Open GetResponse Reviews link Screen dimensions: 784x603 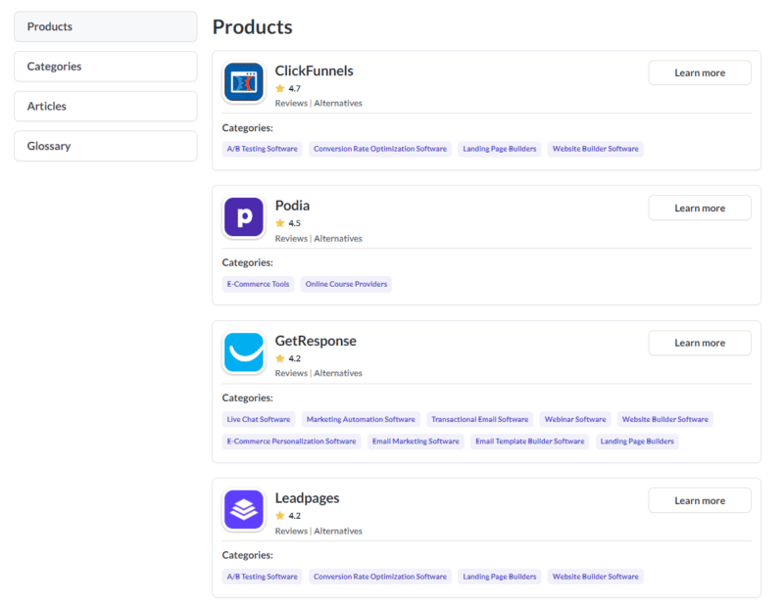(x=291, y=373)
